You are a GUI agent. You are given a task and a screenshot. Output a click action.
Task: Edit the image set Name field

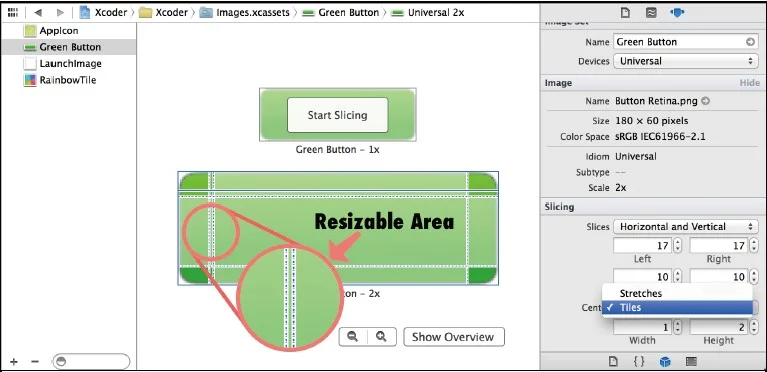[x=686, y=42]
